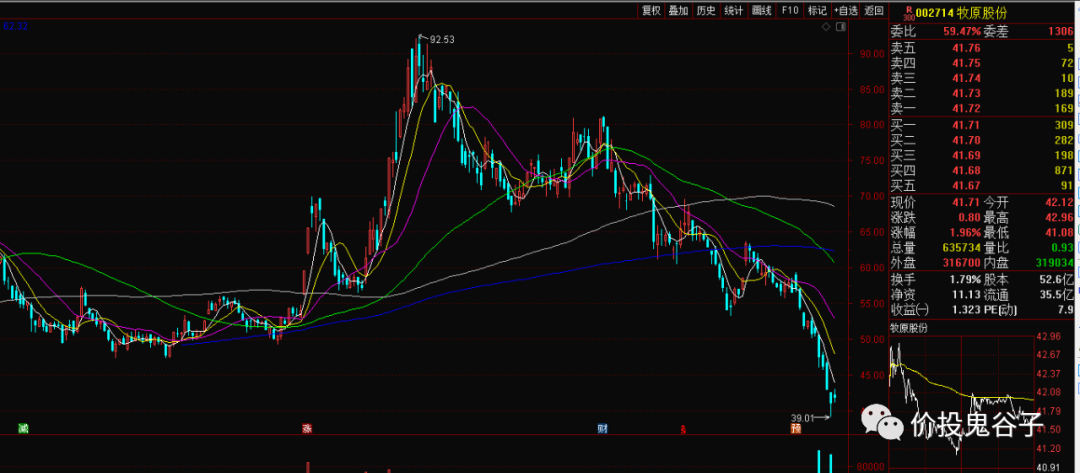Toggle 标记 mark on this stock
1080x473 pixels.
(817, 11)
